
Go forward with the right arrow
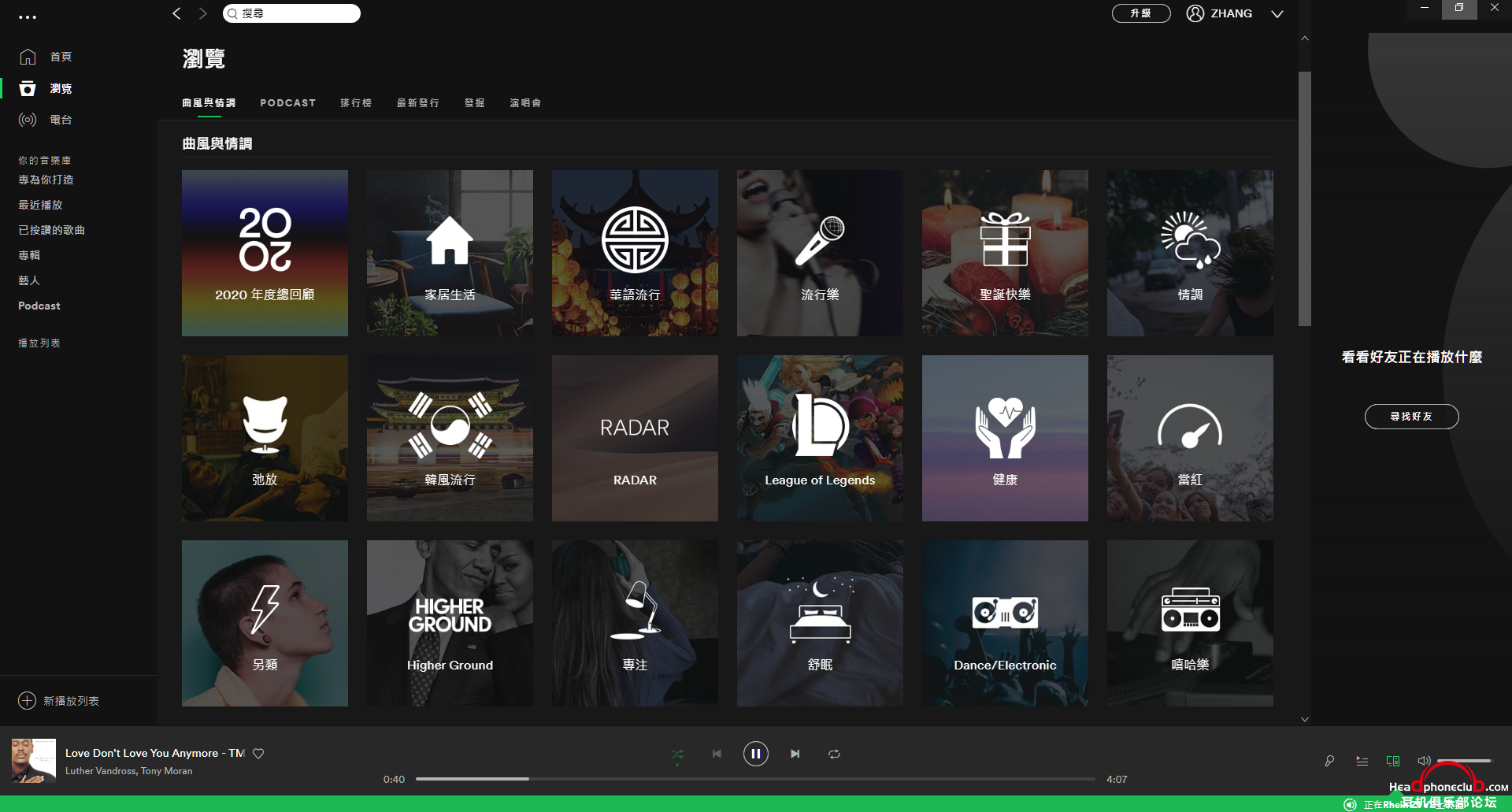point(202,13)
